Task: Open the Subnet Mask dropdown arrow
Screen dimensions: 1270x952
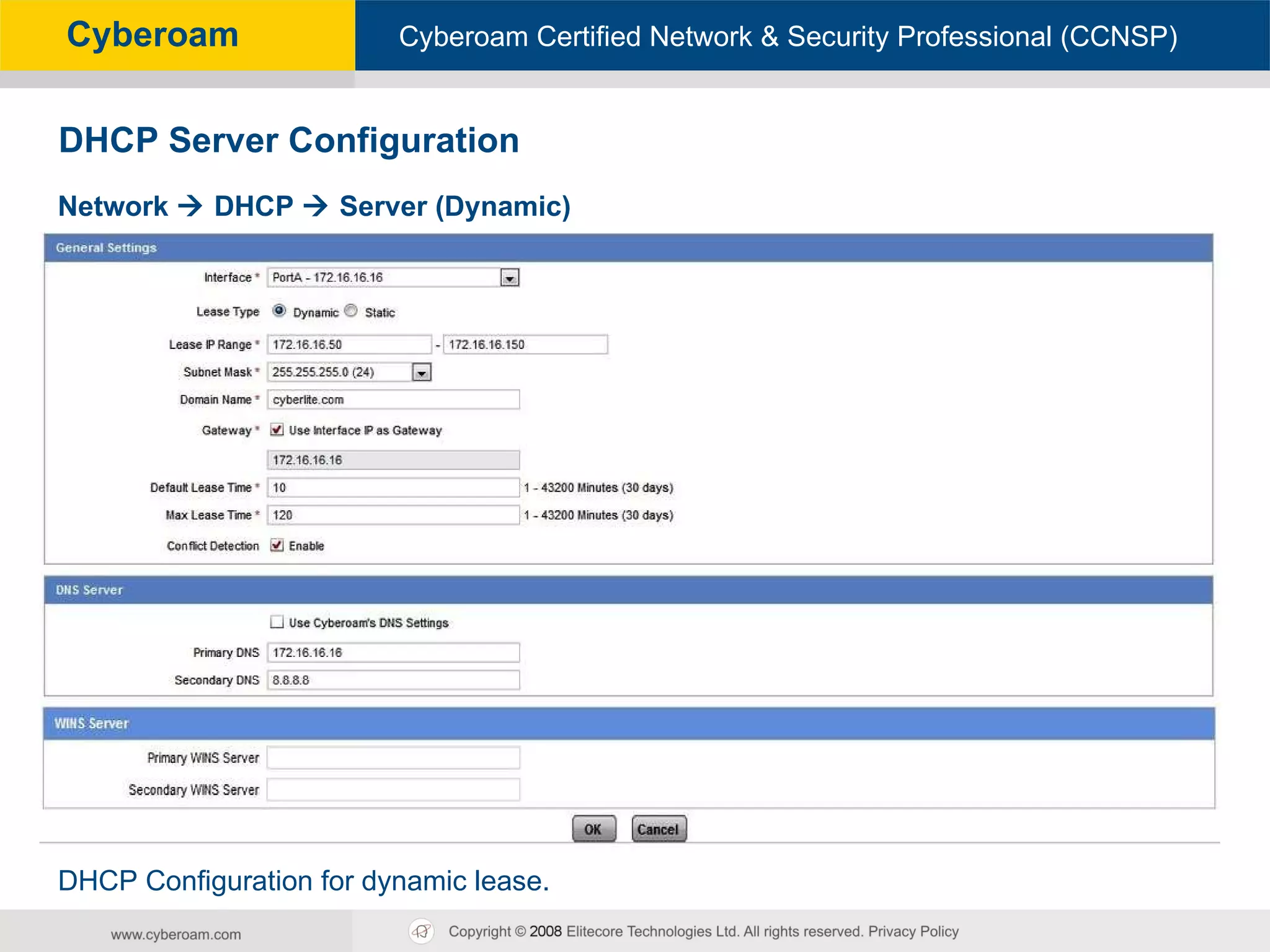Action: [422, 372]
